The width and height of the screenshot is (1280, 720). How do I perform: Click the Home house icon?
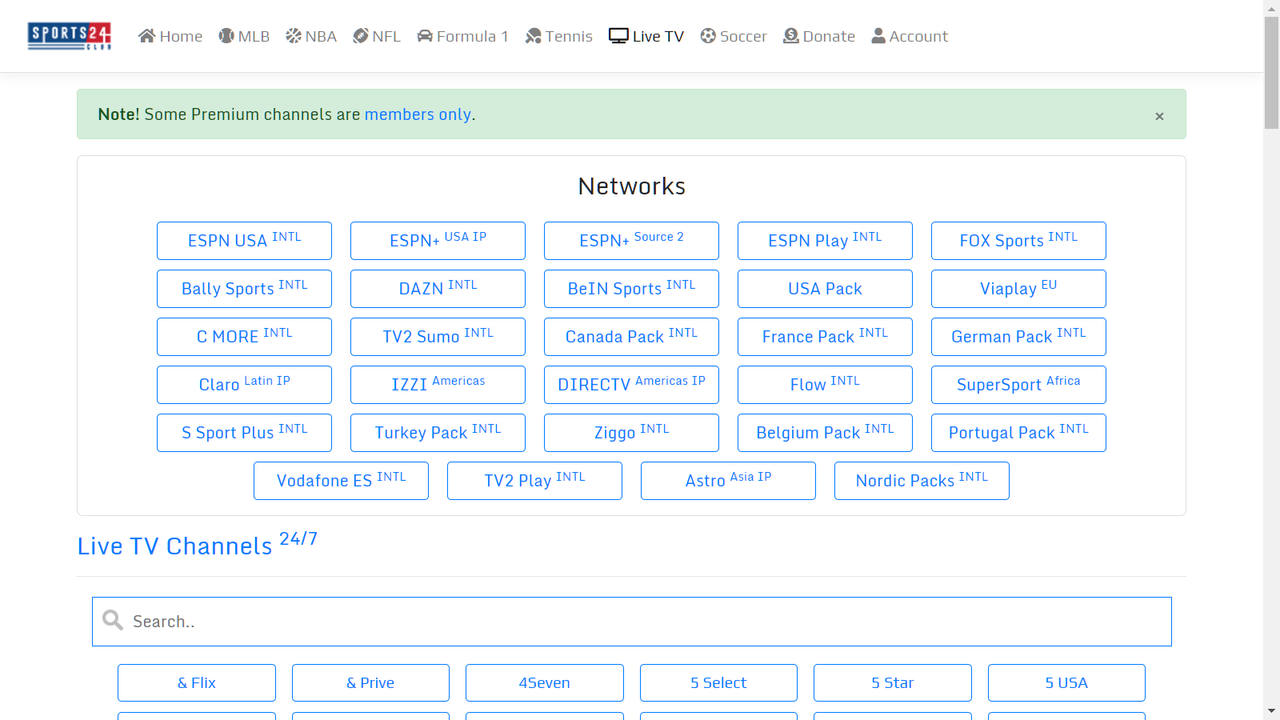click(147, 36)
